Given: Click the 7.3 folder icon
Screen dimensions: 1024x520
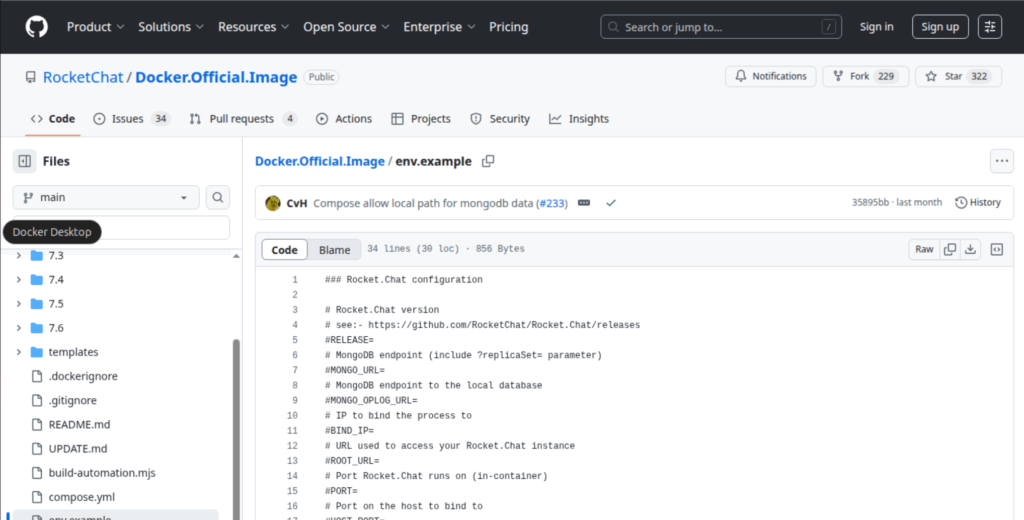Looking at the screenshot, I should tap(37, 255).
